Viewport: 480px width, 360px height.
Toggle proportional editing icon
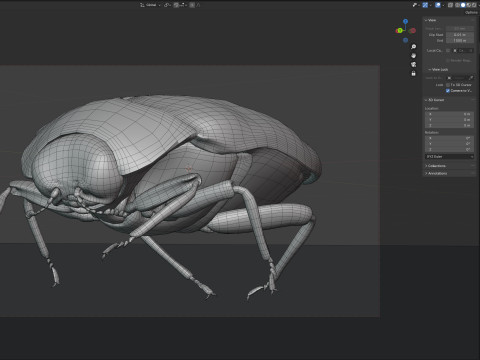pos(192,5)
